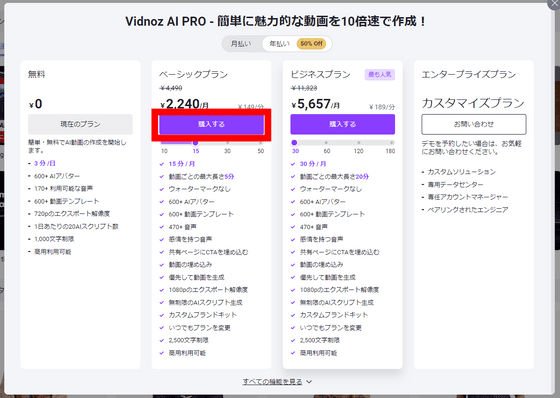Click checkmark beside Basic 2,500文字制限
The width and height of the screenshot is (560, 398).
click(x=162, y=340)
